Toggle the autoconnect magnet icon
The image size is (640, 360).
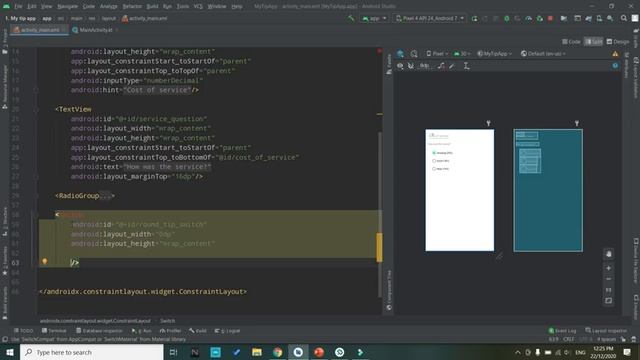(411, 66)
